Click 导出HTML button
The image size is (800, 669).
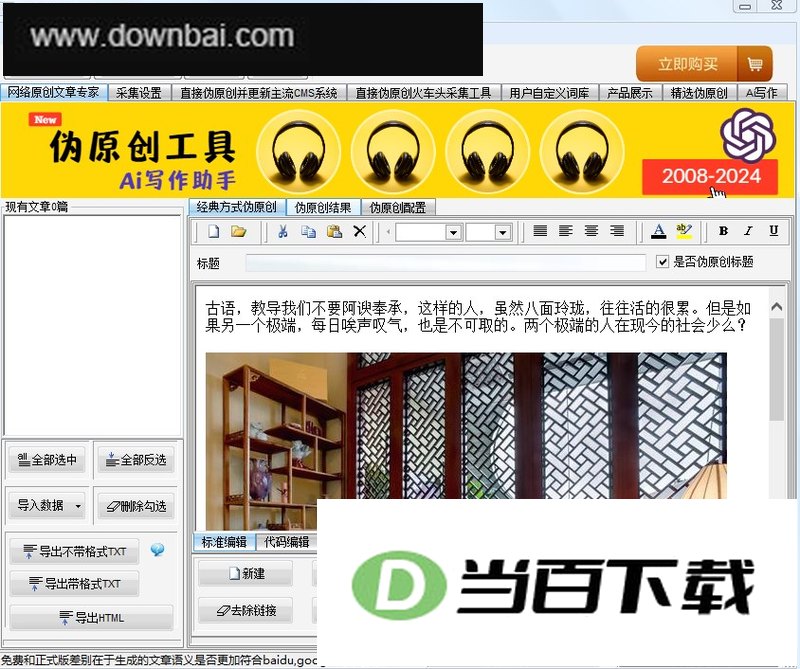[92, 618]
